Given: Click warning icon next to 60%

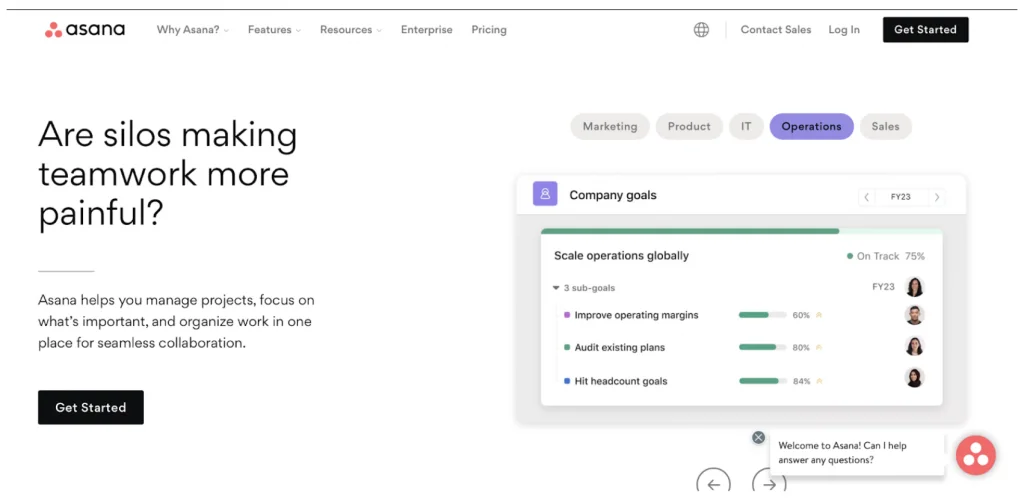Looking at the screenshot, I should [x=819, y=315].
